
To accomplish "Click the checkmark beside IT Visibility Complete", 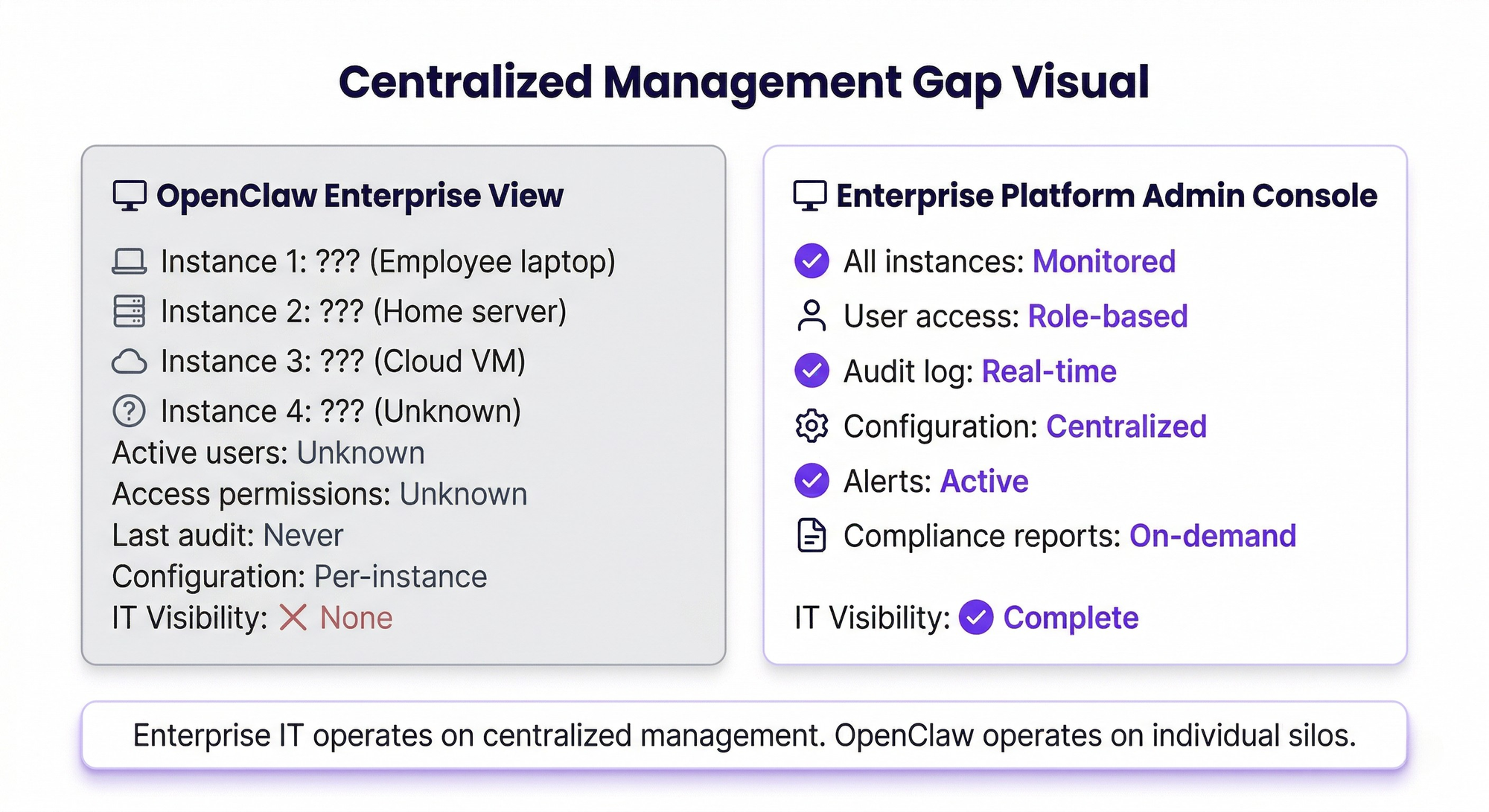I will pos(975,618).
